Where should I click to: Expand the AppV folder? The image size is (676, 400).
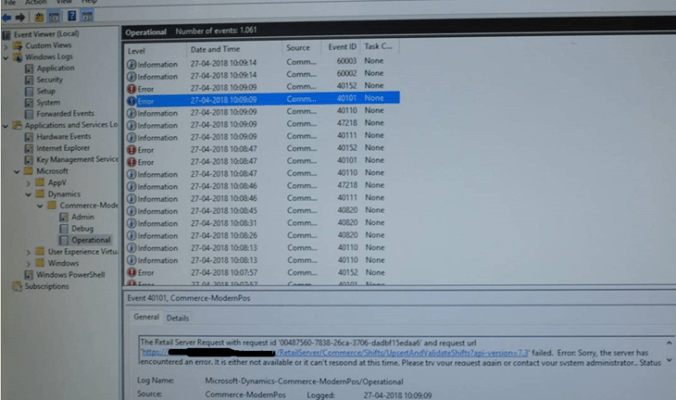tap(29, 183)
